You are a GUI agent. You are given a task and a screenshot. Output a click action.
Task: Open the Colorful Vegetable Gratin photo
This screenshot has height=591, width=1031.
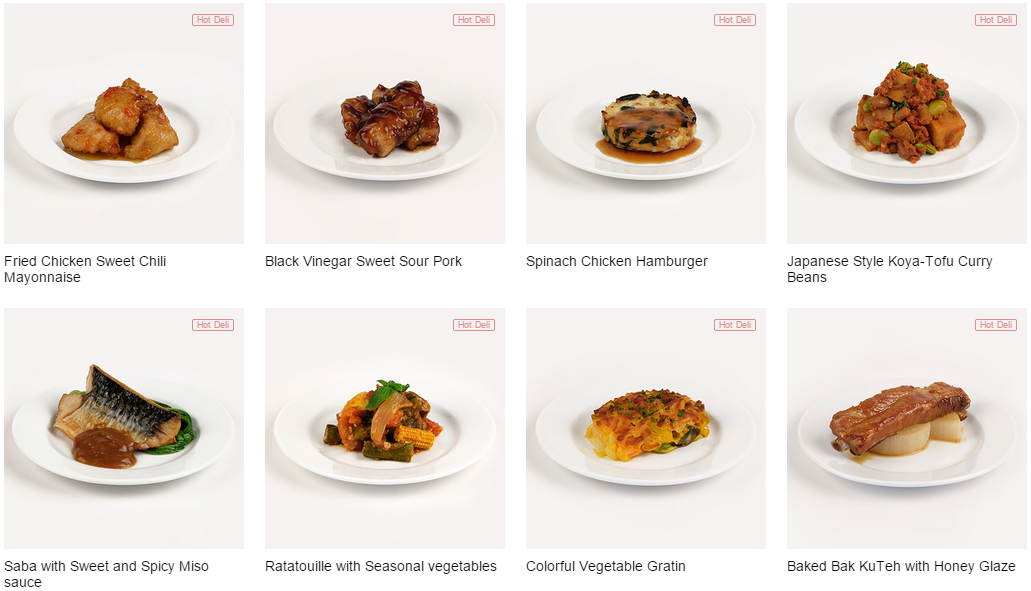tap(646, 429)
